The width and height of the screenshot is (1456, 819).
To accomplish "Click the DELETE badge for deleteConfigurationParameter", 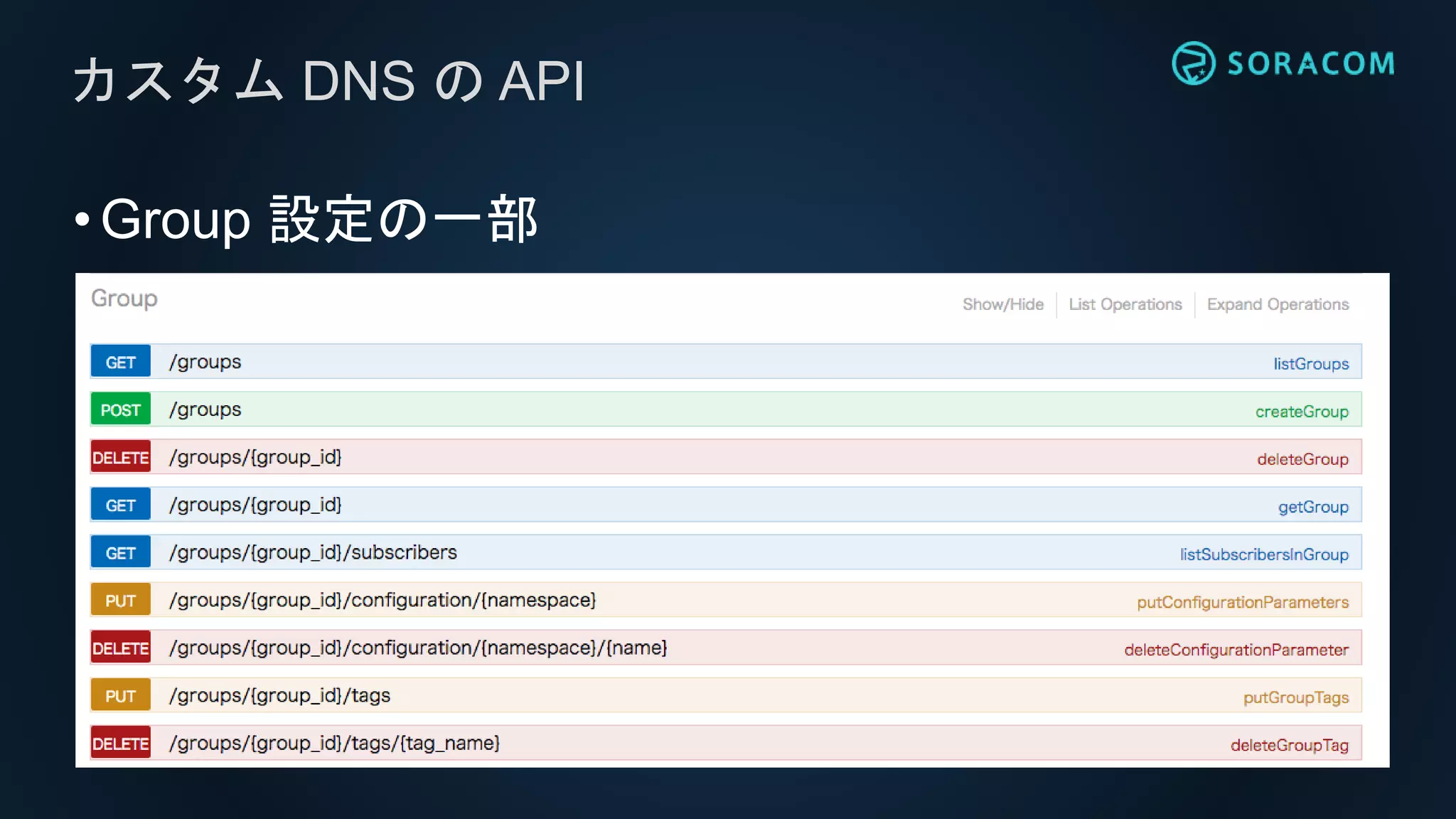I will click(121, 648).
